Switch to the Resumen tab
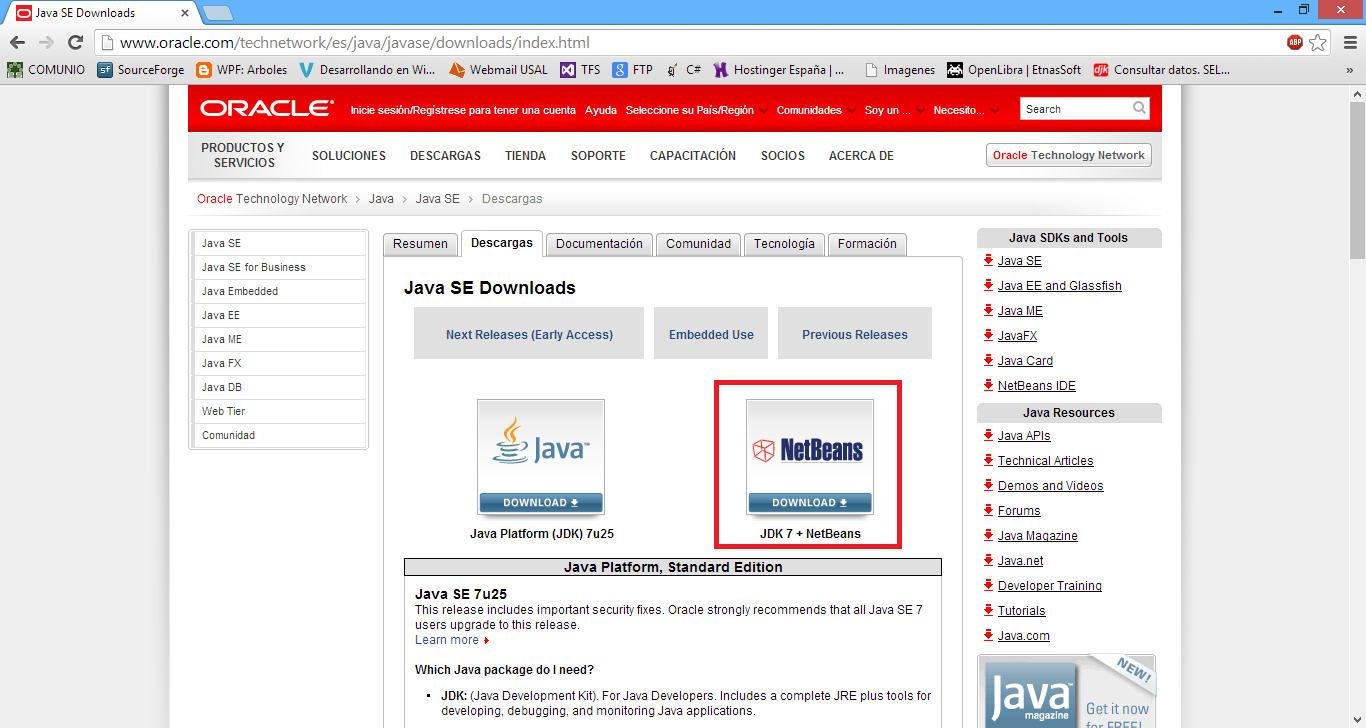 (420, 244)
